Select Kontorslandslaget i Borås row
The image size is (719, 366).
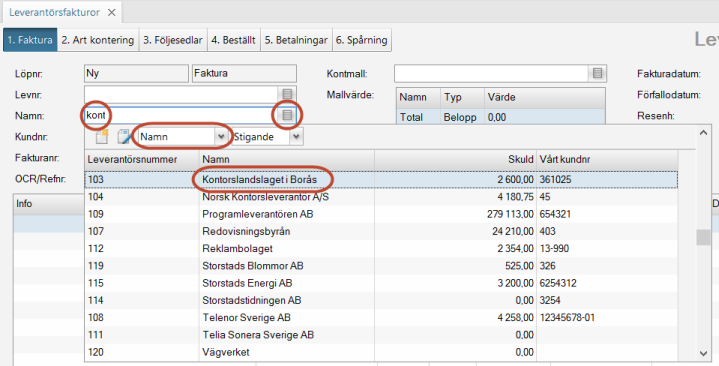pyautogui.click(x=381, y=179)
